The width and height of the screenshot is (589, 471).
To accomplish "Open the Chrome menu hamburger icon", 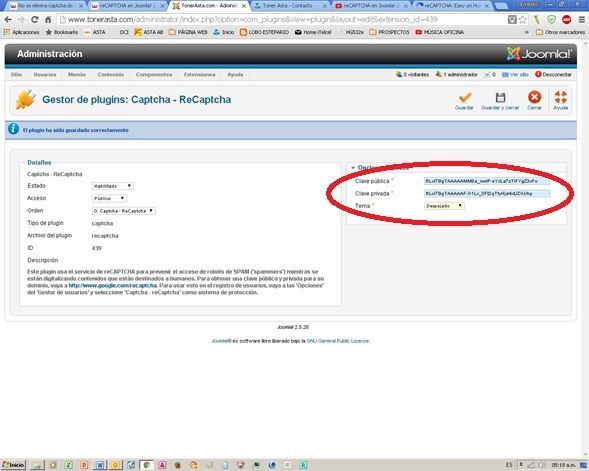I will (581, 20).
